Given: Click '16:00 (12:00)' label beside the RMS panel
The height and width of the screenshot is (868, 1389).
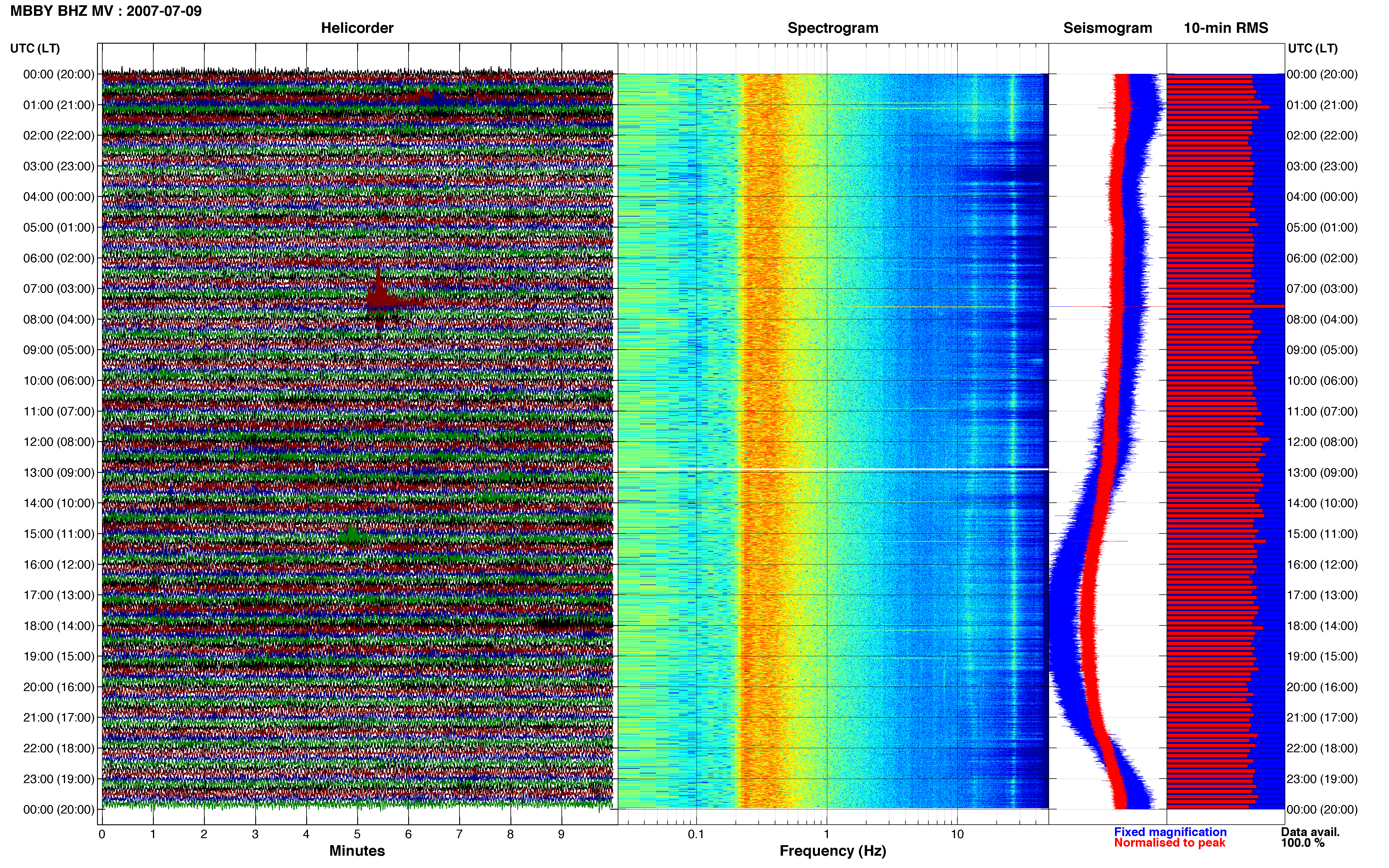Looking at the screenshot, I should (x=1322, y=564).
